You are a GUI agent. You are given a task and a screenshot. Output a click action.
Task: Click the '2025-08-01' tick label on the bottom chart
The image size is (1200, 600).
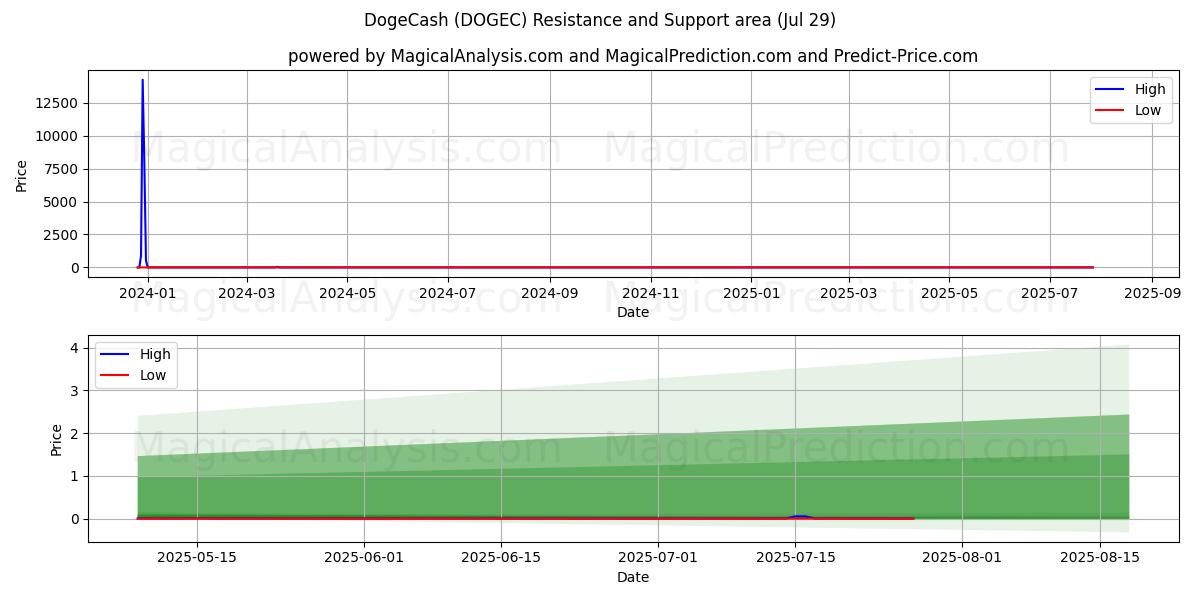click(962, 559)
